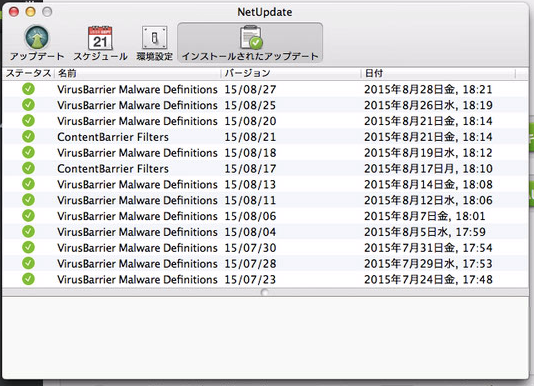The height and width of the screenshot is (386, 534).
Task: Click version cell 15/08/11
Action: tap(250, 200)
